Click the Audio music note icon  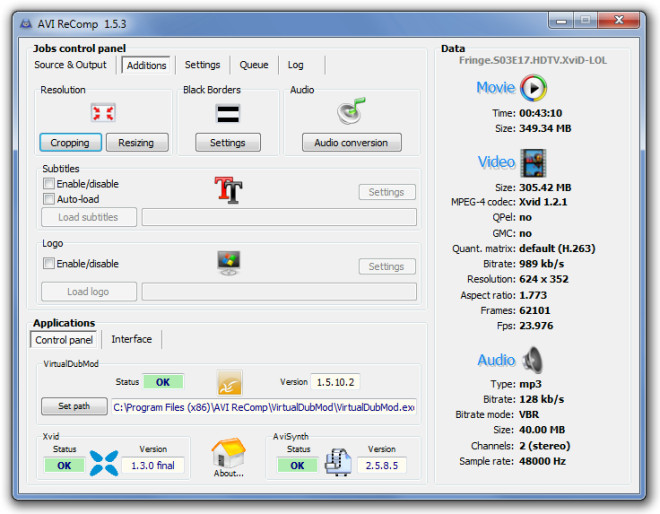[x=351, y=111]
